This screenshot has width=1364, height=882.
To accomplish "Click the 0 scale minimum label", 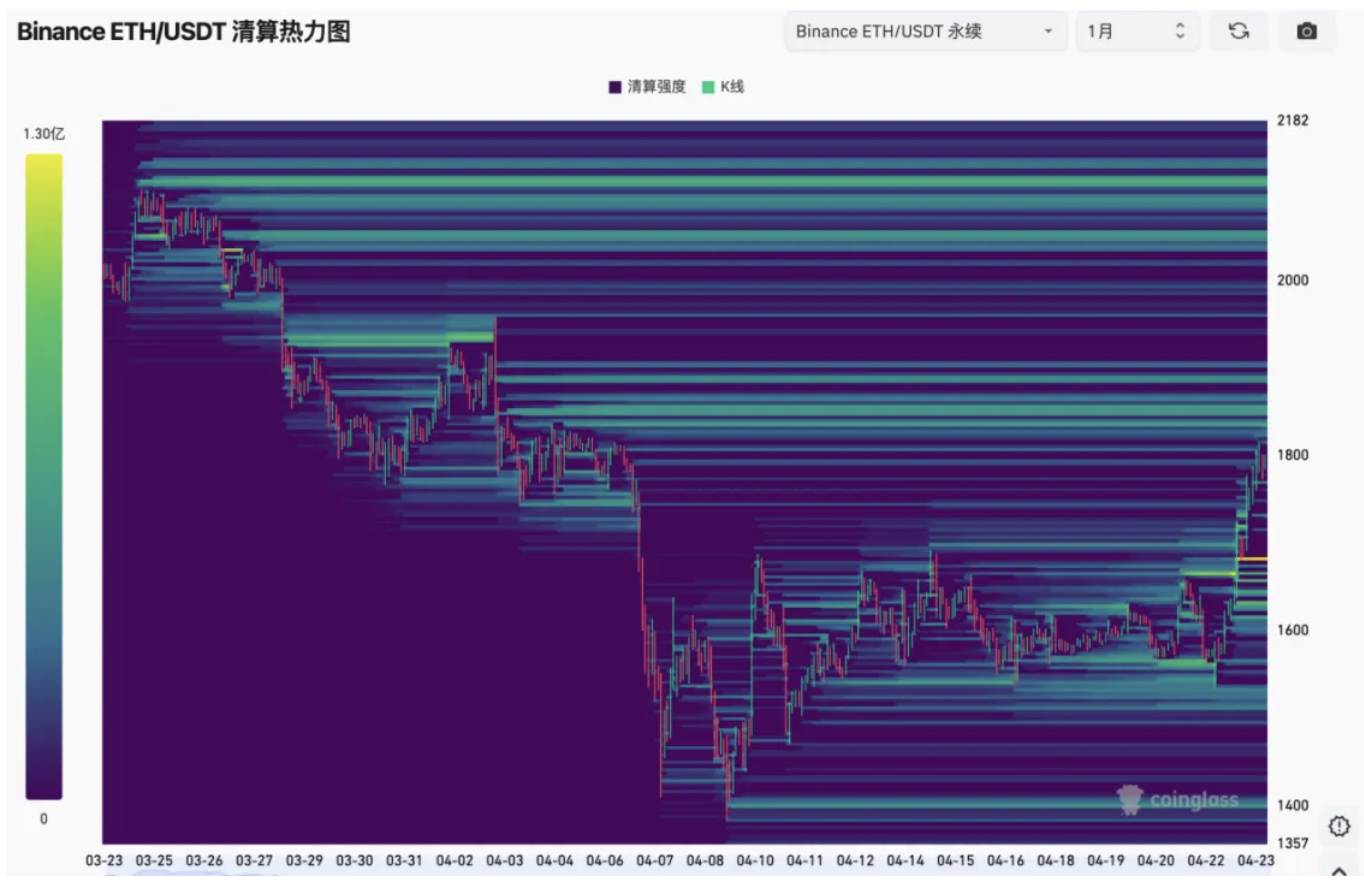I will pos(44,819).
